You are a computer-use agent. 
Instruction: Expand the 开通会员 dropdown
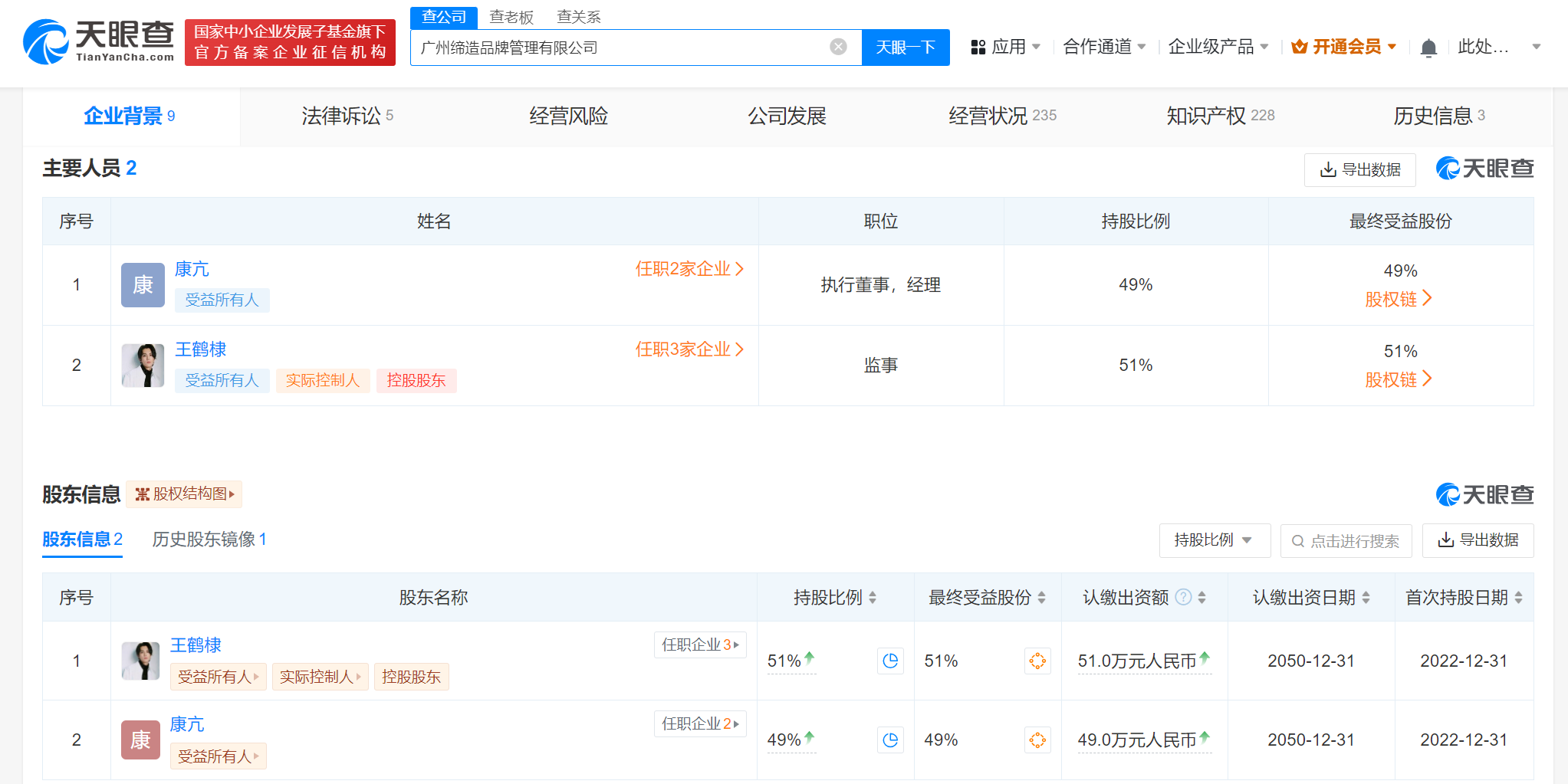coord(1344,48)
